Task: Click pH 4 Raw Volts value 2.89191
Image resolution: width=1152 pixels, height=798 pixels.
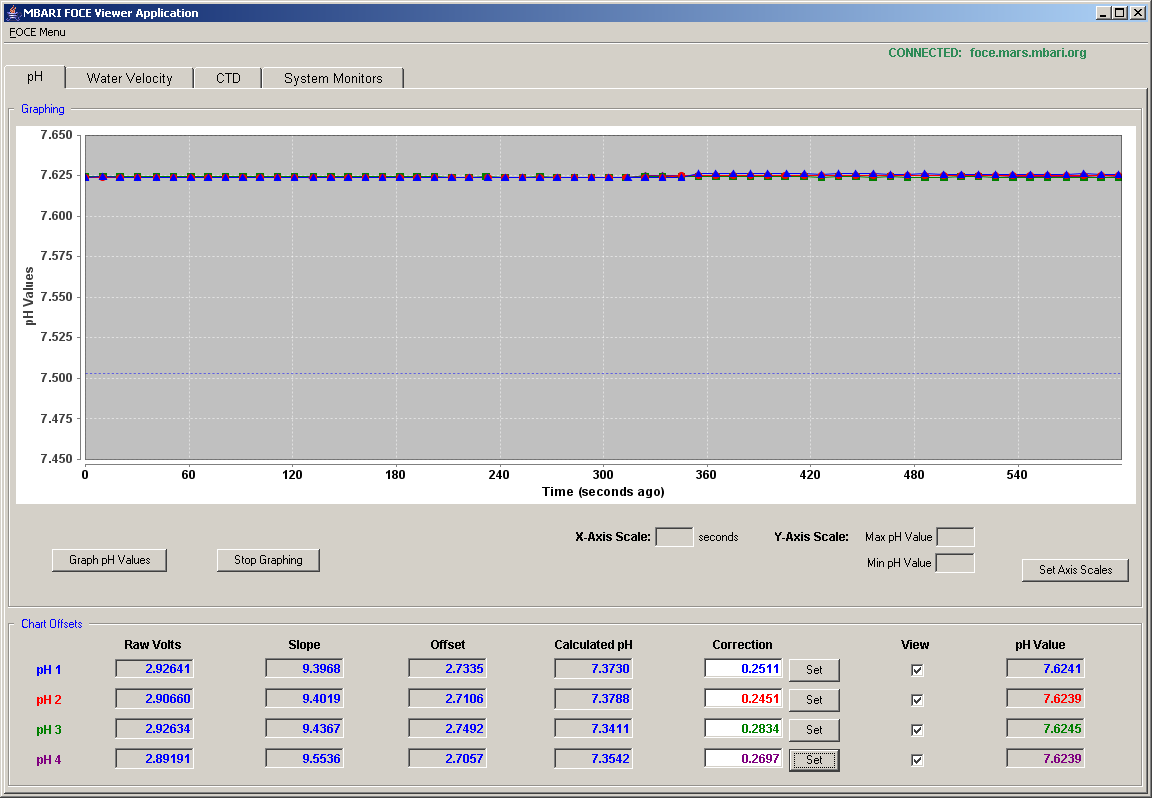Action: click(x=154, y=758)
